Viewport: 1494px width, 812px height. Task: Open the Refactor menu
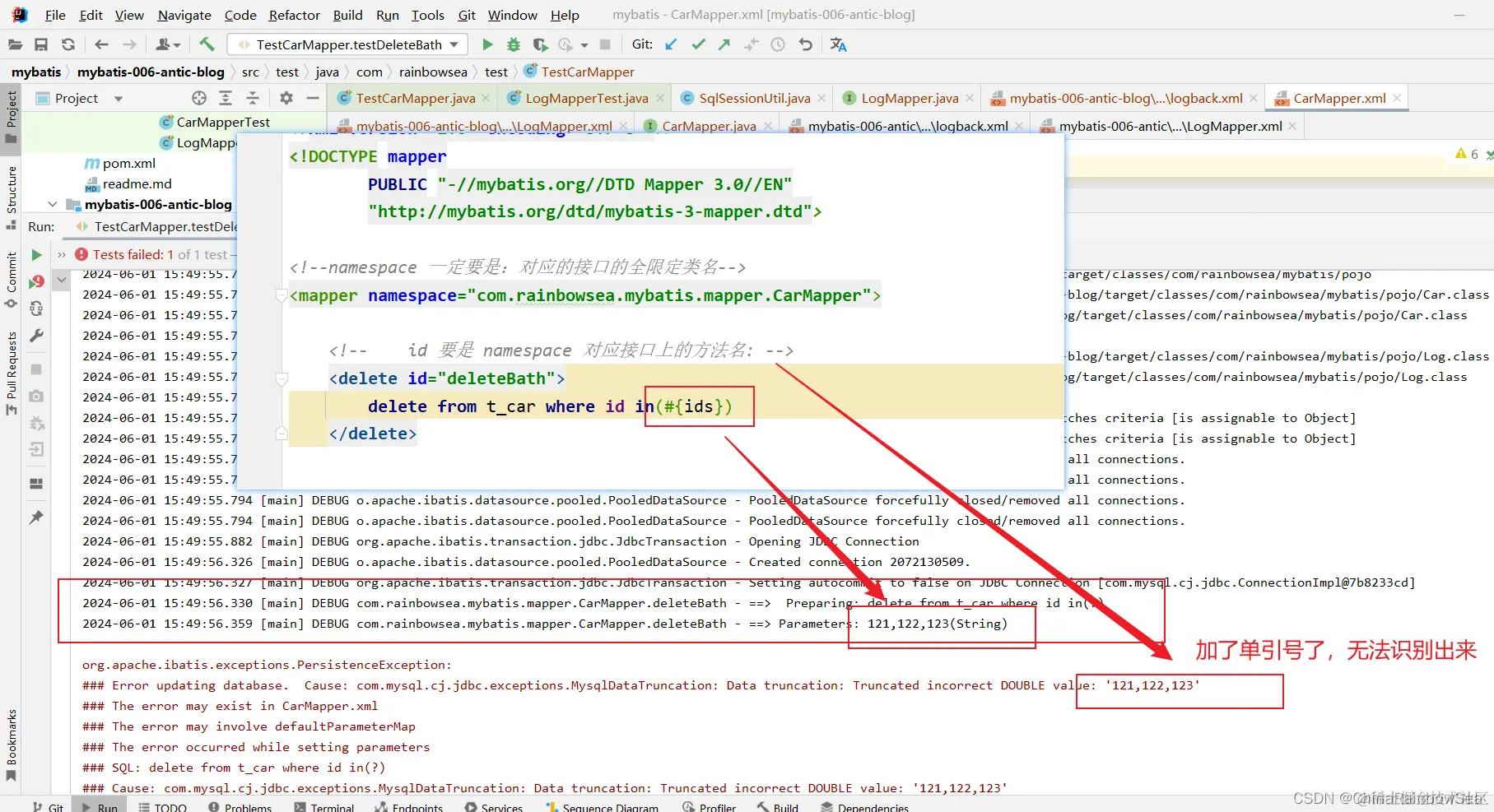click(x=294, y=15)
